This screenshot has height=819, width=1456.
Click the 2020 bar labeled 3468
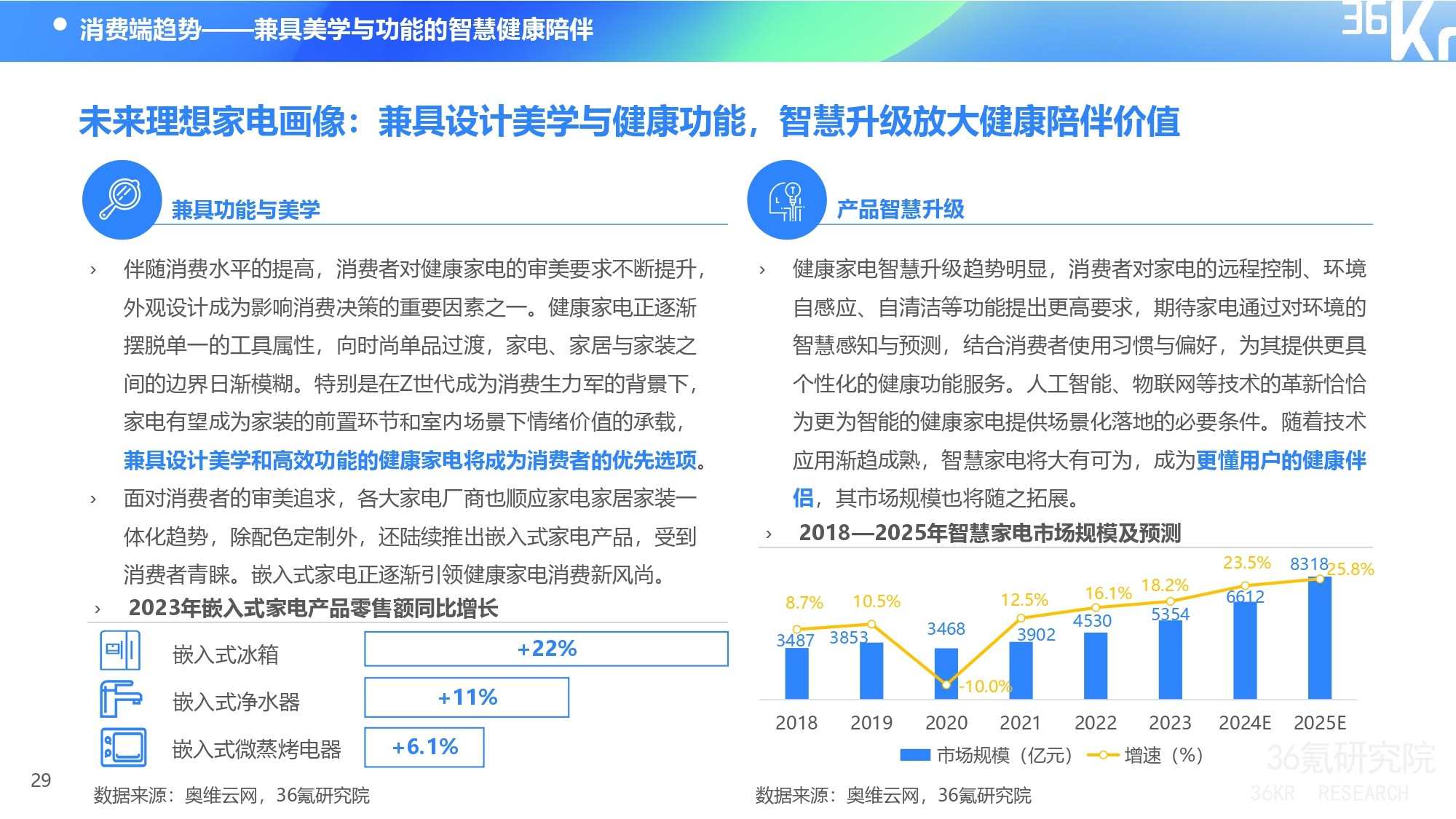coord(946,673)
